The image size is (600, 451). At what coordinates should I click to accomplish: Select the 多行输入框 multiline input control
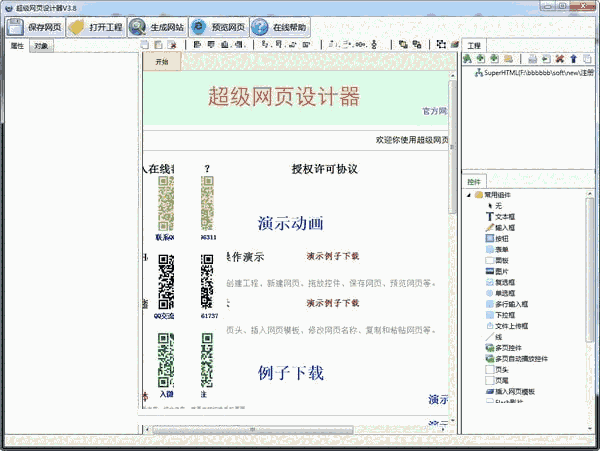507,304
